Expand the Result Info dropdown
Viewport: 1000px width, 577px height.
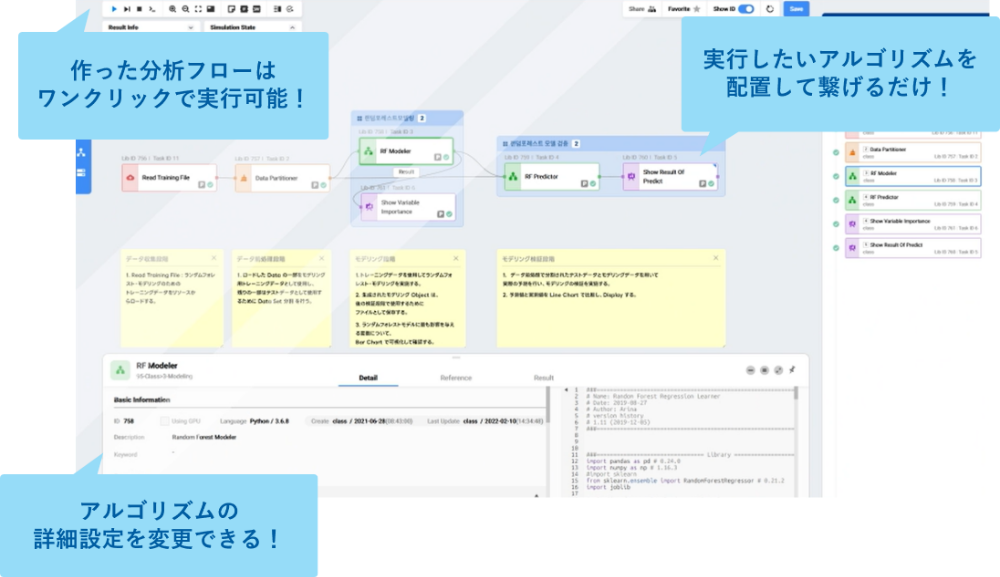click(193, 27)
